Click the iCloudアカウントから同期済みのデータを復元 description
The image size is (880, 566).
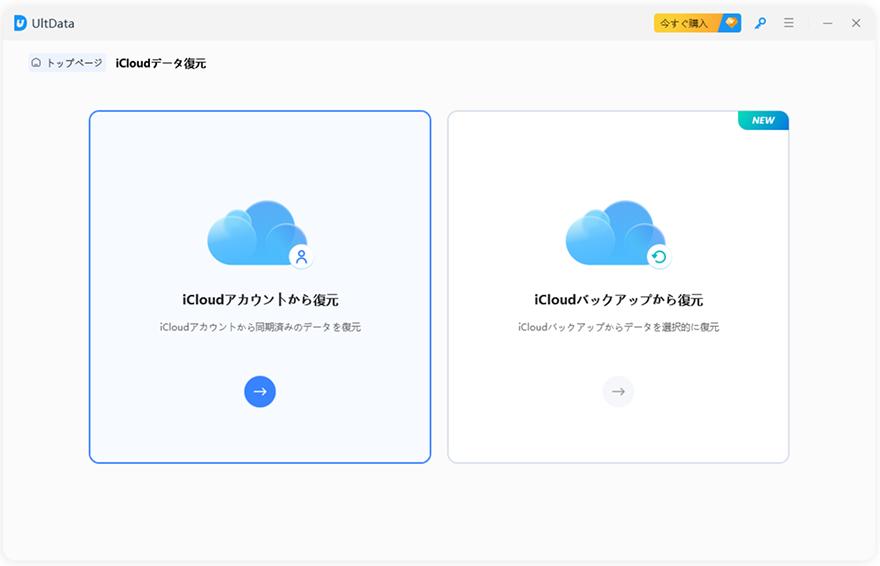point(260,327)
